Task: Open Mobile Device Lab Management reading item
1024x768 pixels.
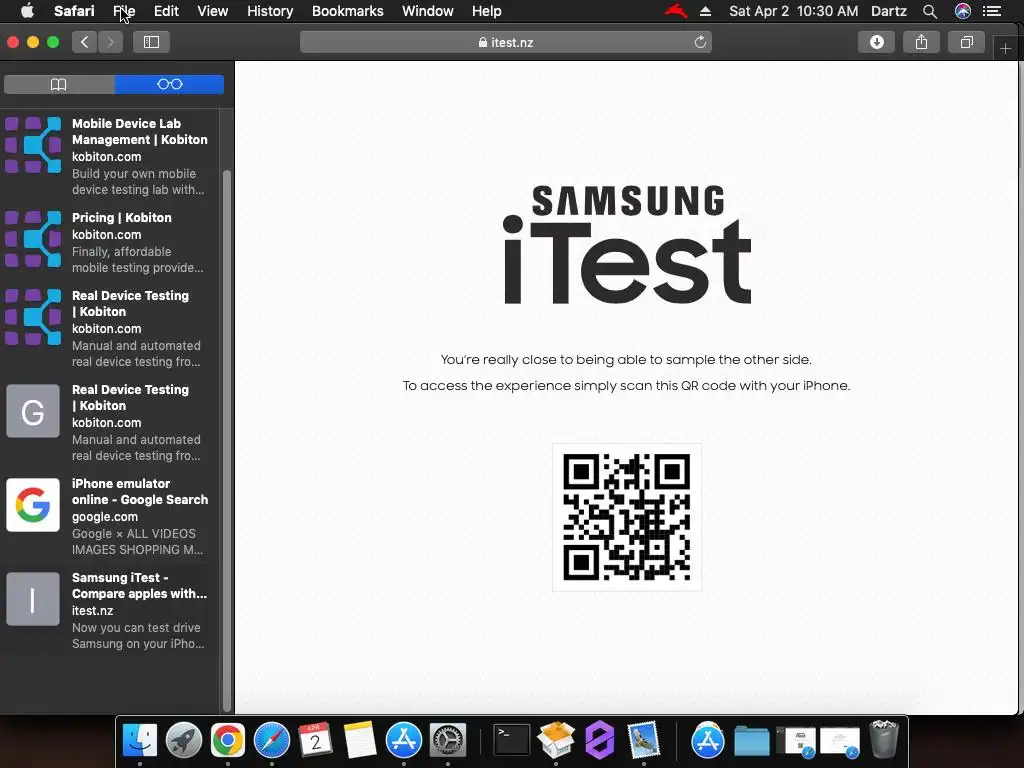Action: coord(108,156)
